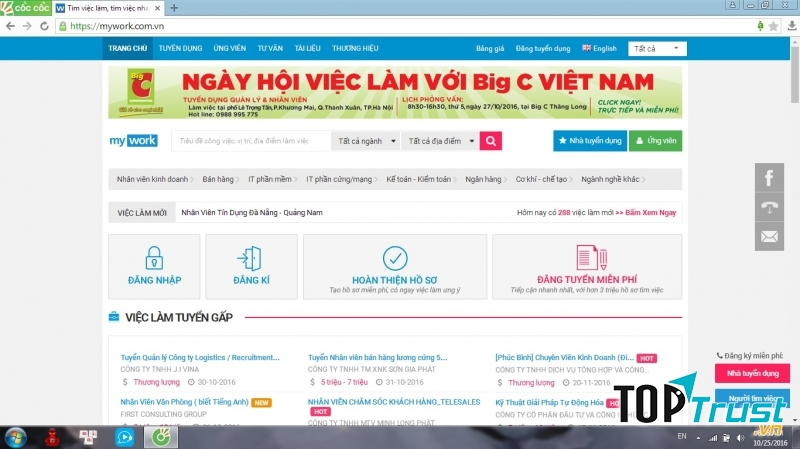
Task: Click Nhân Viên Tín Dụng Đà Nẵng news item
Action: tap(252, 213)
